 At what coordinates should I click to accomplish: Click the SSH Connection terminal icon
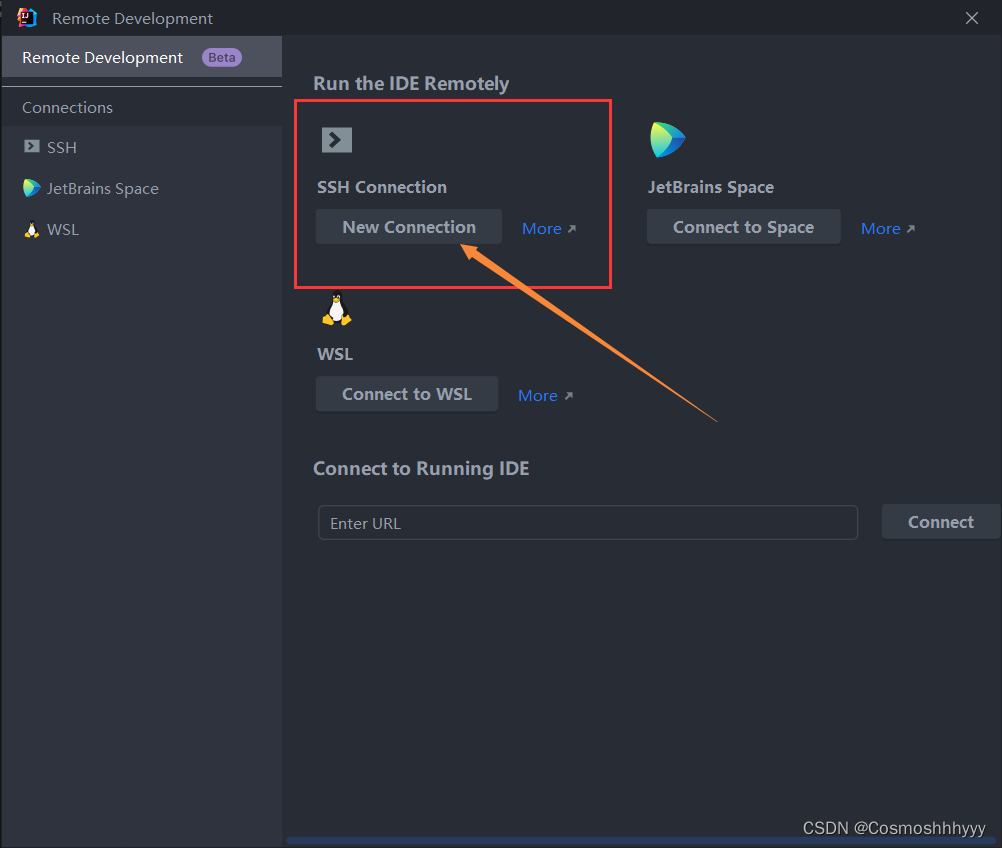pos(337,140)
